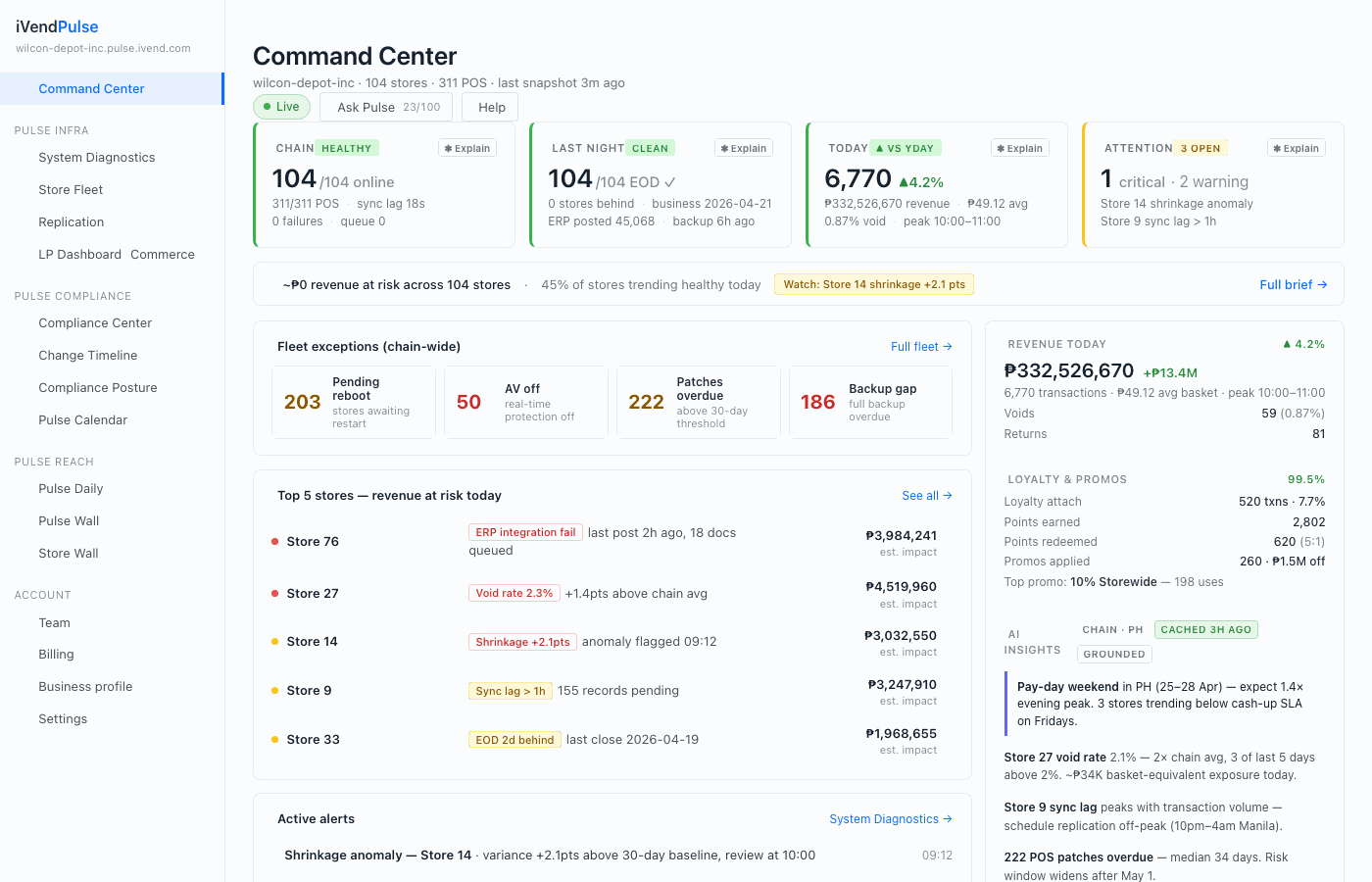Click the Help button
The width and height of the screenshot is (1372, 882).
pos(491,107)
